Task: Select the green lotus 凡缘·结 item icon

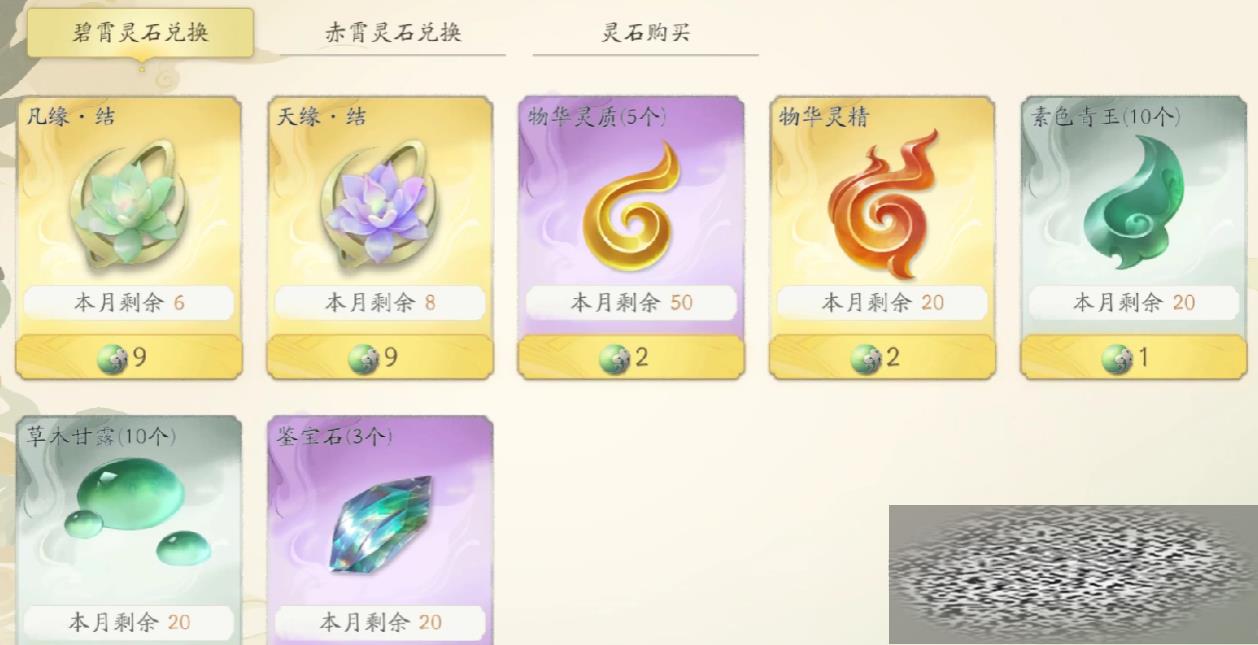Action: pyautogui.click(x=128, y=207)
